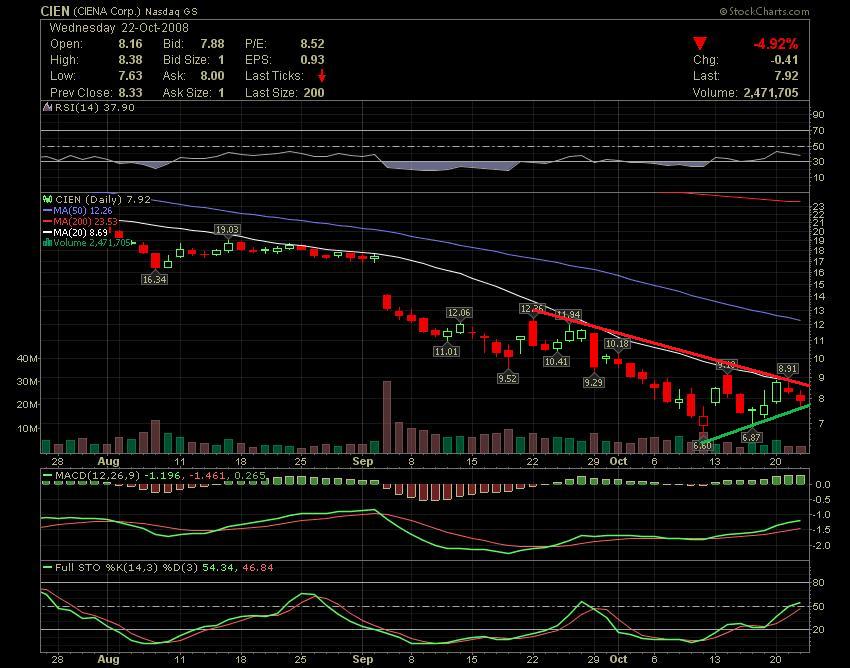Click the thick green ascending trendline
Screen dimensions: 850x668
point(756,424)
